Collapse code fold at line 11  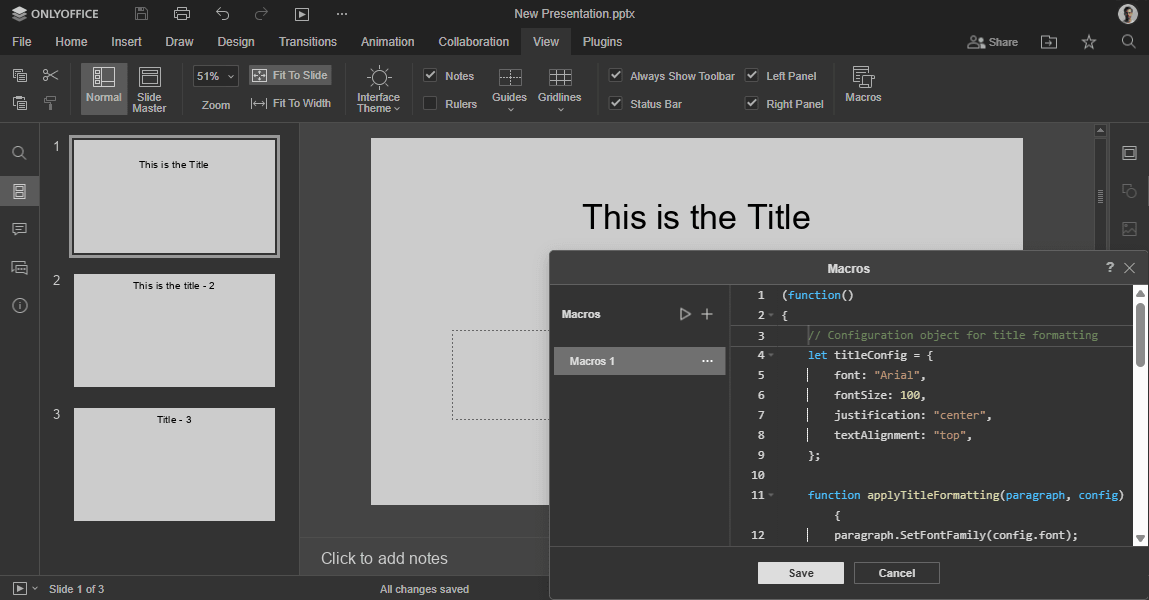[771, 495]
